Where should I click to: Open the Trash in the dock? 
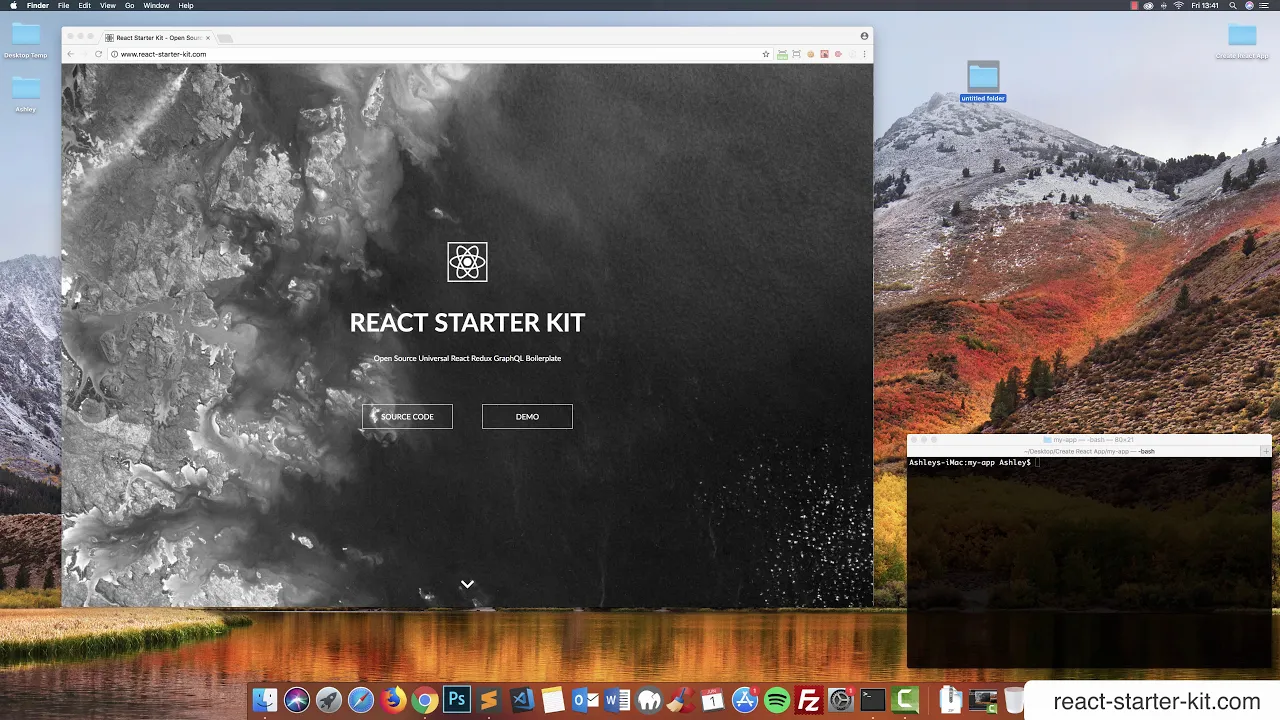click(x=1014, y=700)
